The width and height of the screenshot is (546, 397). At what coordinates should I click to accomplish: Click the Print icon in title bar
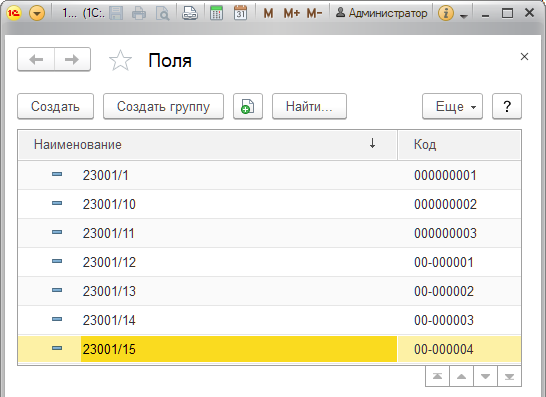click(x=139, y=14)
